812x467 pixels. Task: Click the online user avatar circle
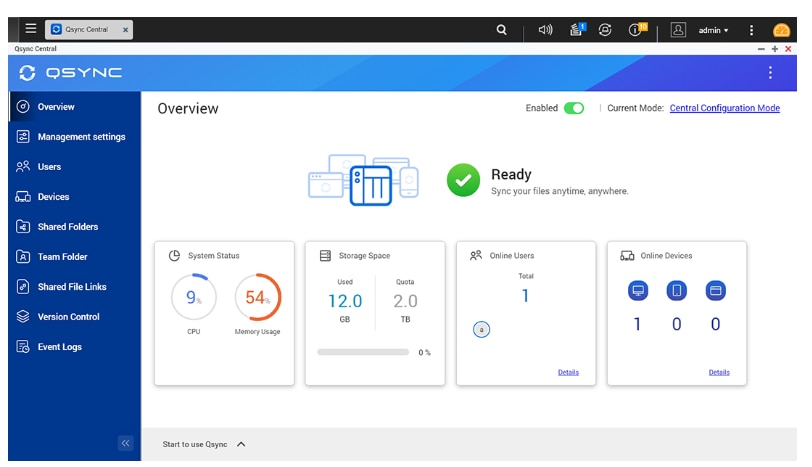(481, 329)
